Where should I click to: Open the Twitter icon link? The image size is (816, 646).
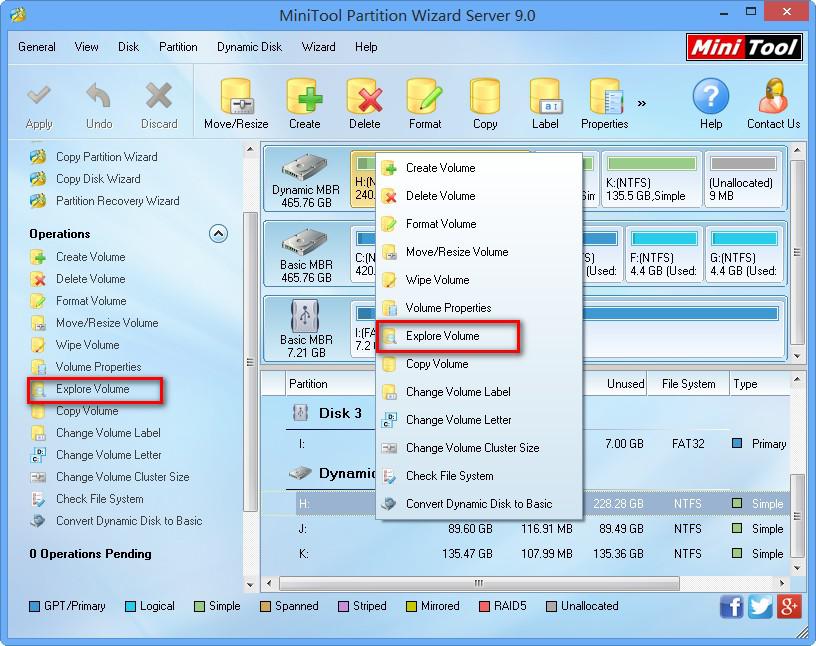pos(760,607)
